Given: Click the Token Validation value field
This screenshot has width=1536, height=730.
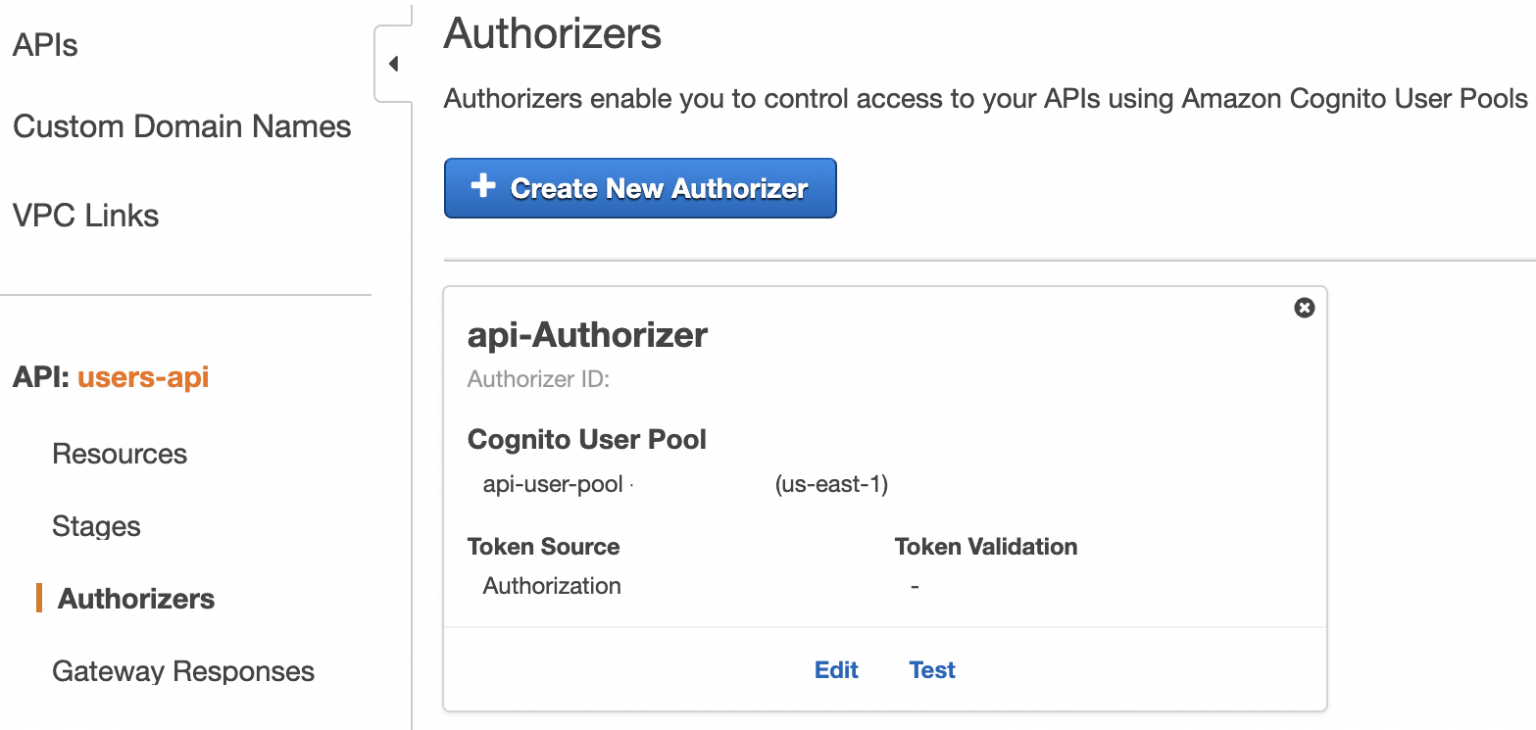Looking at the screenshot, I should tap(913, 586).
